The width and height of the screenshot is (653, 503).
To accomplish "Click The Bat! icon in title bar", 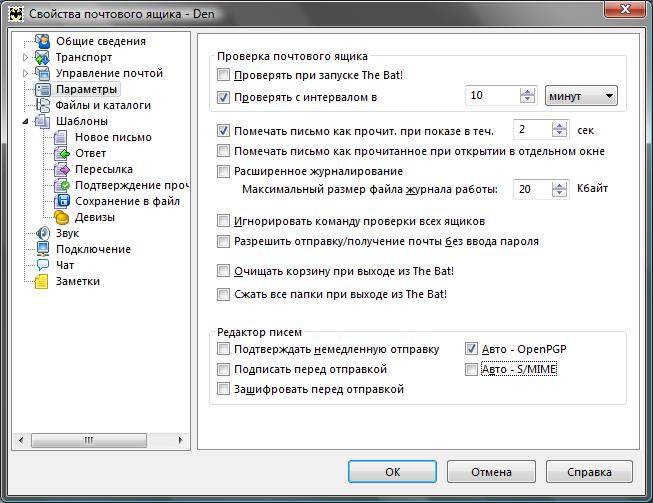I will (16, 14).
